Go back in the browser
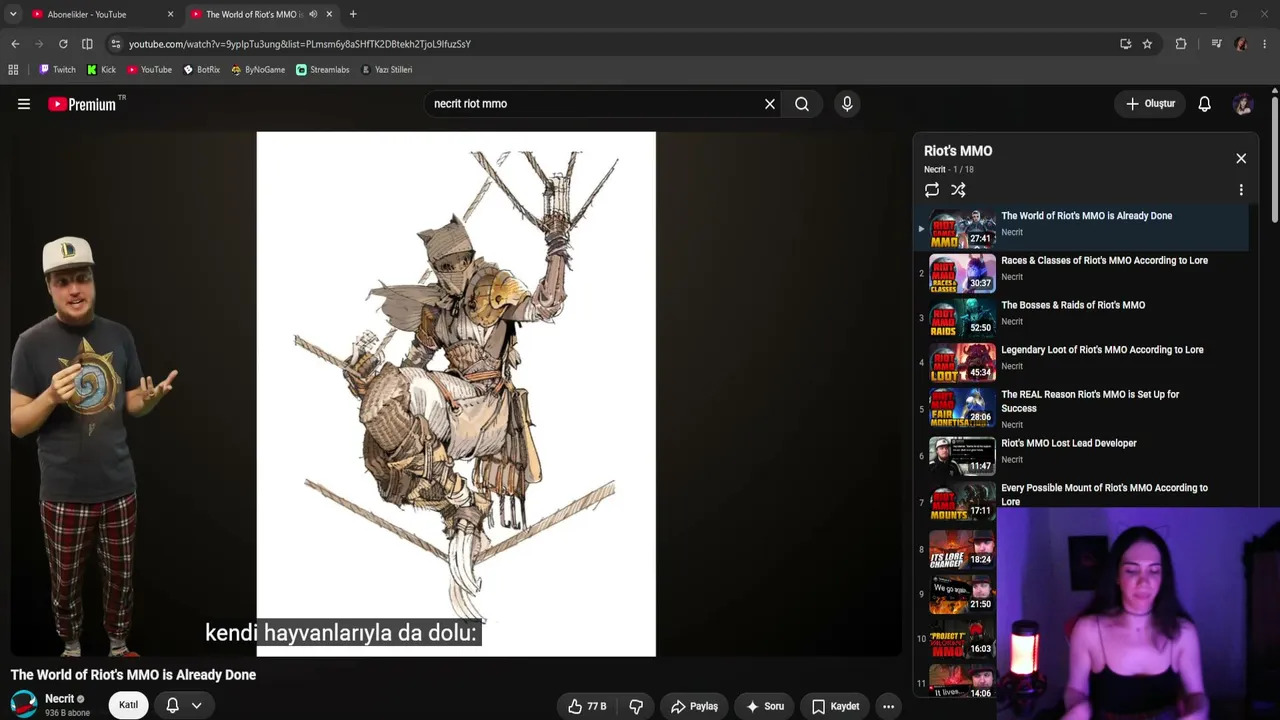The image size is (1280, 720). tap(15, 44)
